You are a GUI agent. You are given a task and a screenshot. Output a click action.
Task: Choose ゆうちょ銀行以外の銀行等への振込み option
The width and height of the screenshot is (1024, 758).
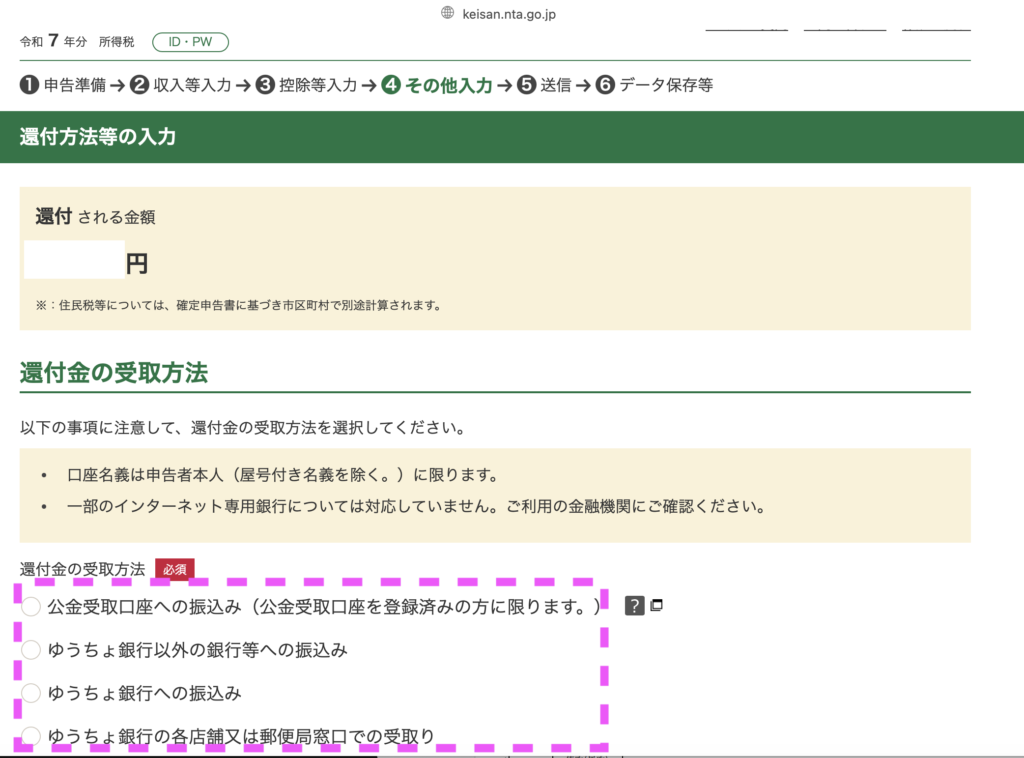pos(31,650)
